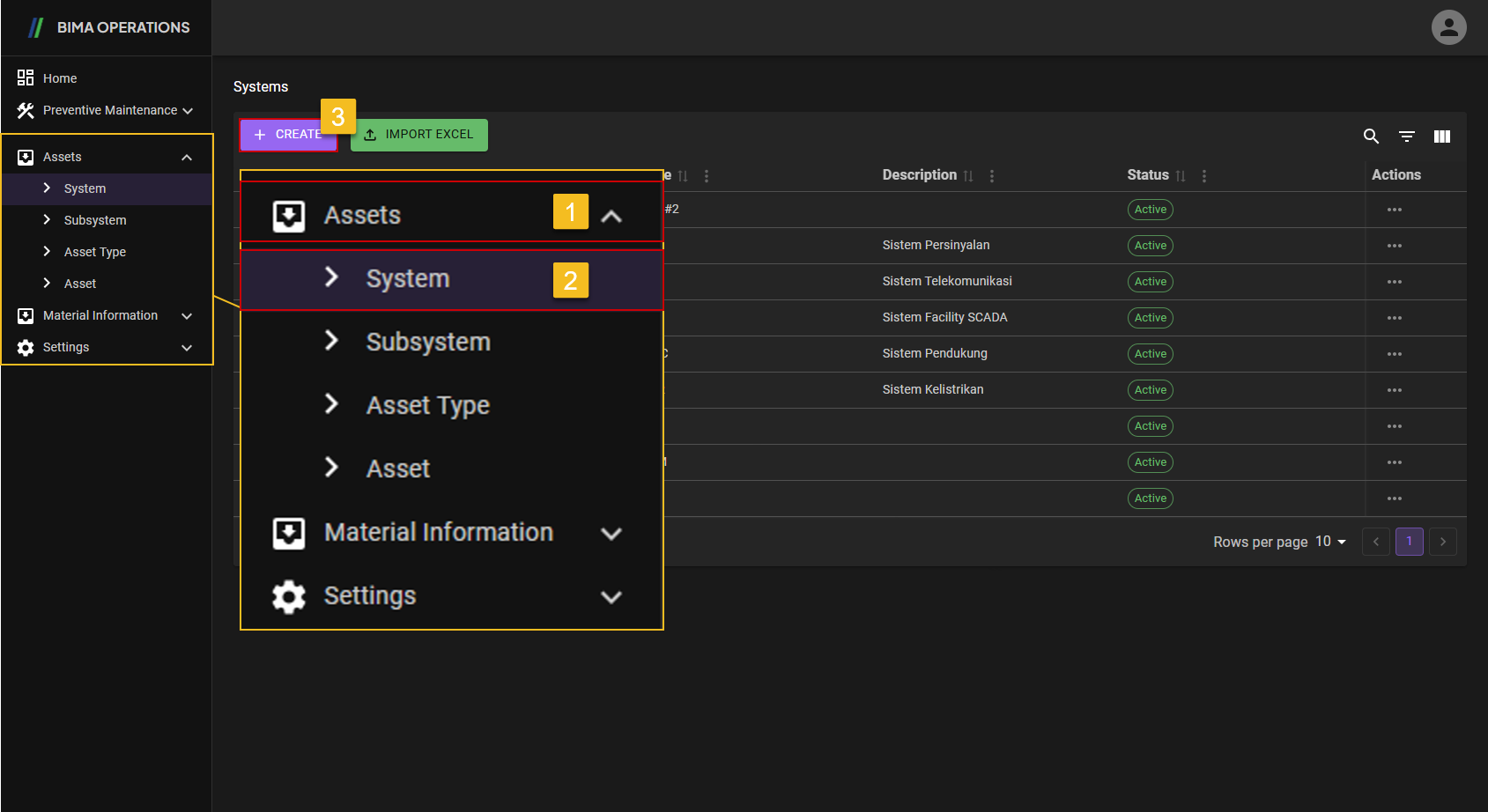Open the rows per page dropdown
The image size is (1488, 812).
(x=1330, y=542)
